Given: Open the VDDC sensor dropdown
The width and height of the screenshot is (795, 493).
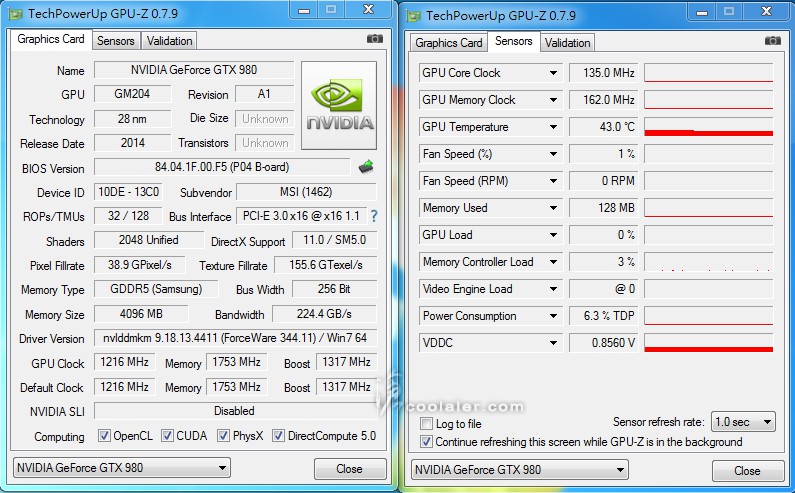Looking at the screenshot, I should coord(553,343).
